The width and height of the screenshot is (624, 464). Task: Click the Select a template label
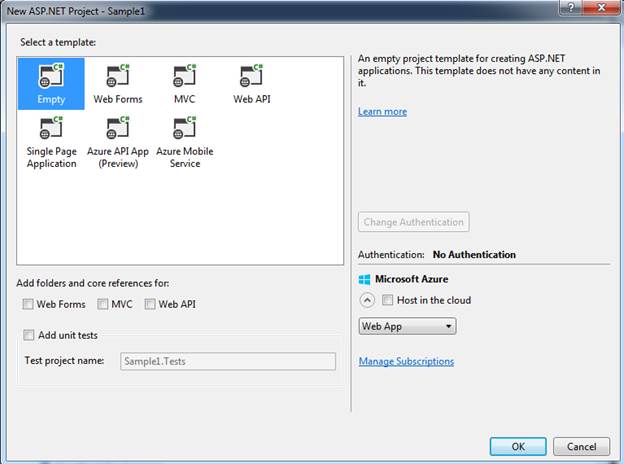(x=58, y=42)
